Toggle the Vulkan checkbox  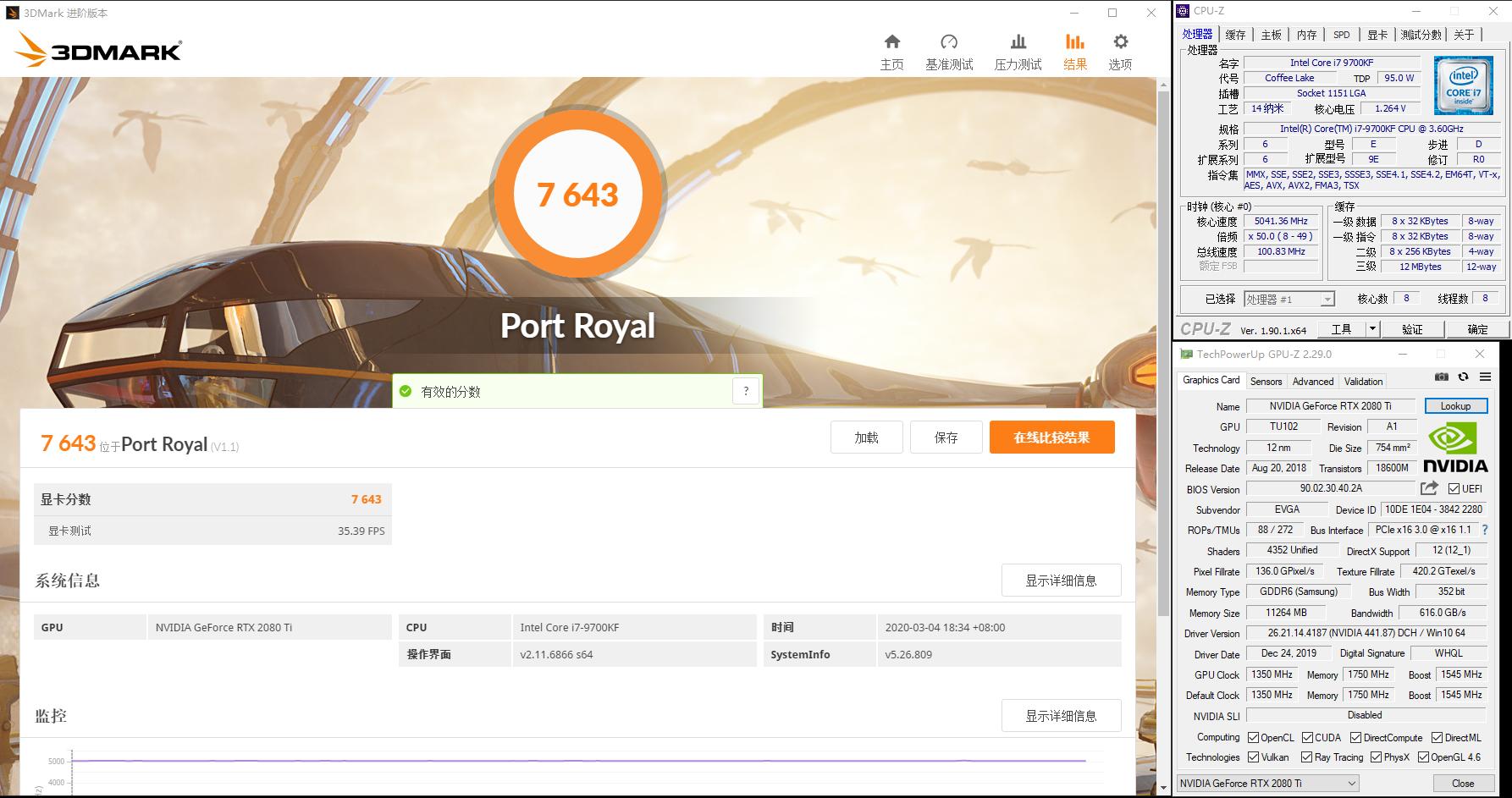[1253, 757]
